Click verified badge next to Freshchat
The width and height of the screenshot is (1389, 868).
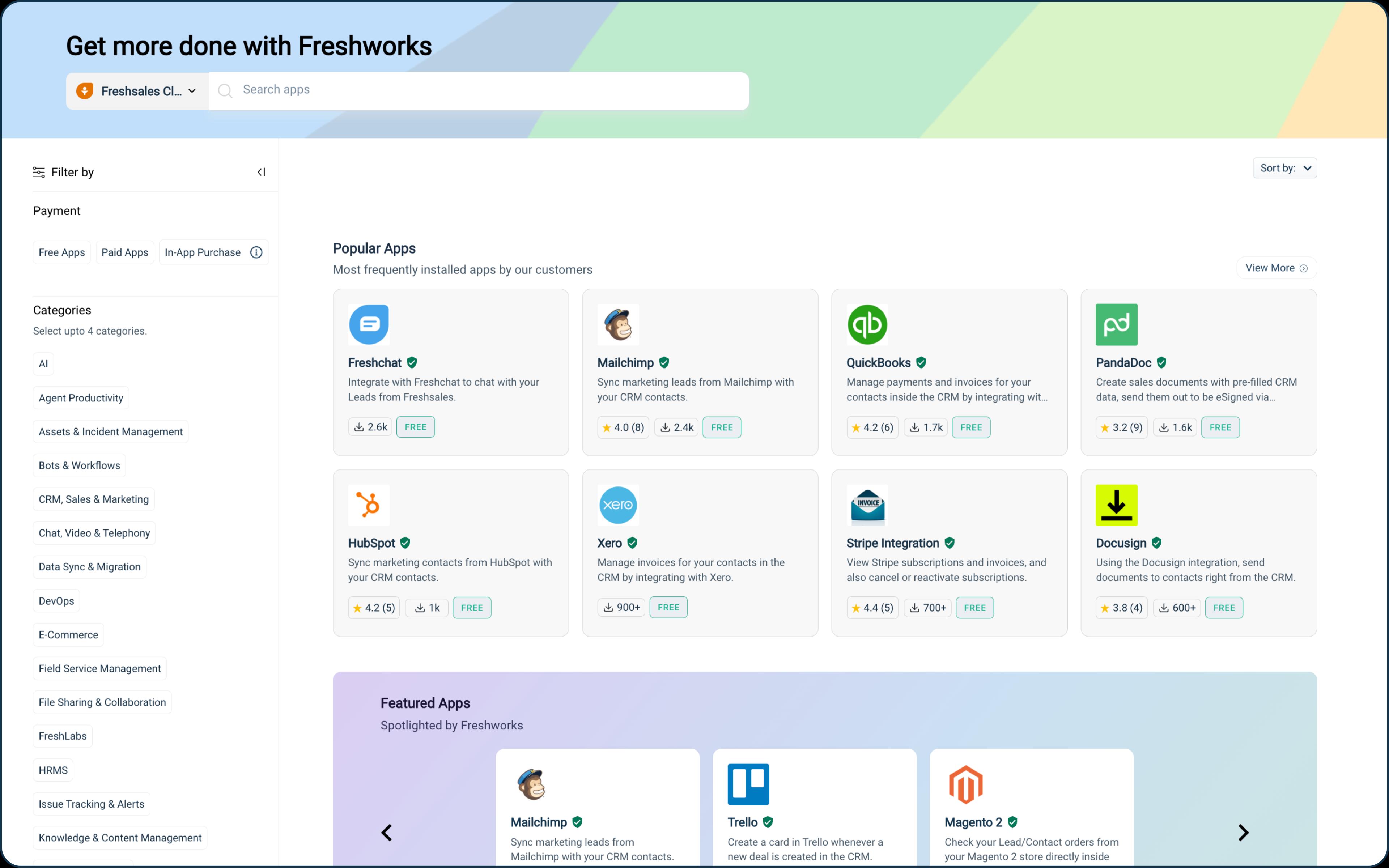pyautogui.click(x=412, y=363)
